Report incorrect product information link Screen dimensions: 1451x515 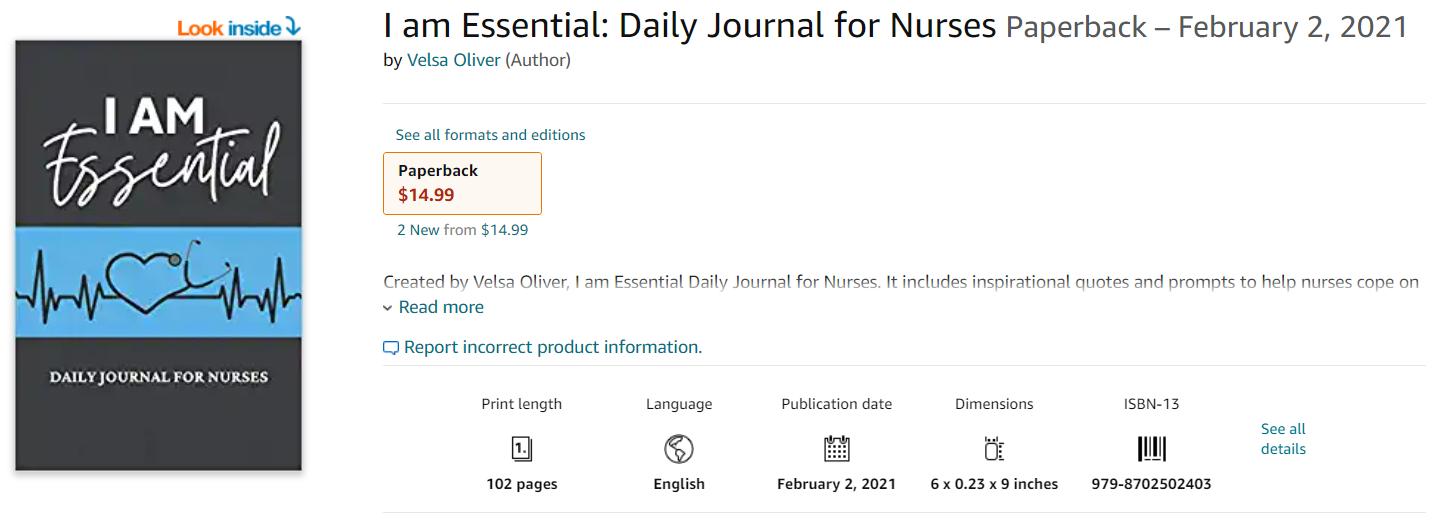point(552,347)
